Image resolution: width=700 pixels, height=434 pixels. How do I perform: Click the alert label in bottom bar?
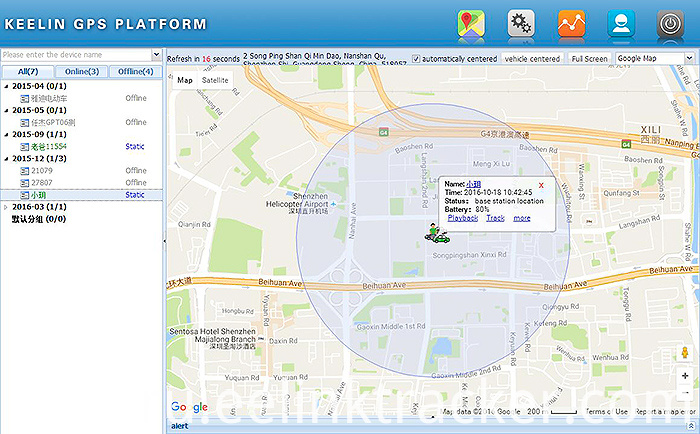coord(179,426)
